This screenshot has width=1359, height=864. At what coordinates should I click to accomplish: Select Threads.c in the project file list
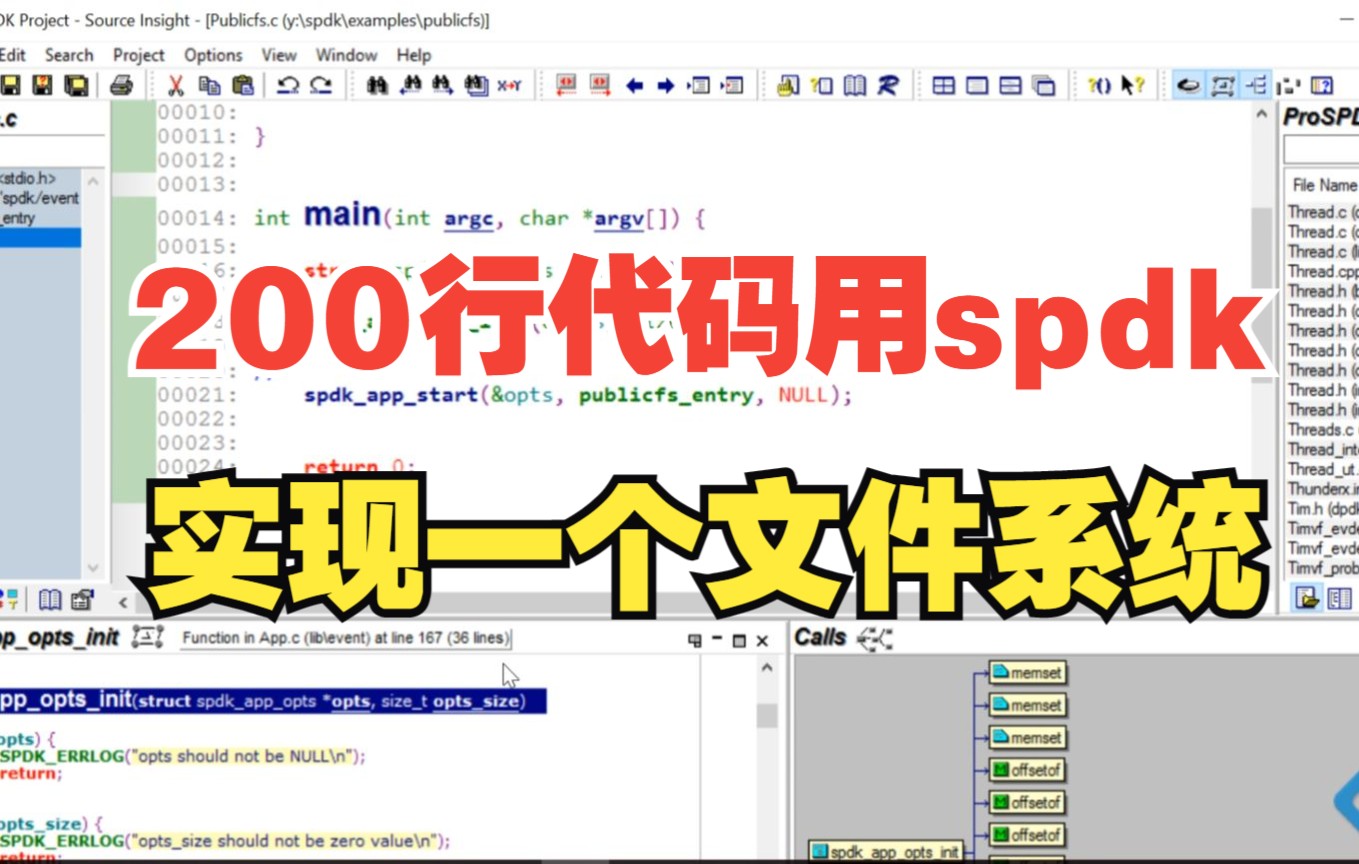click(x=1322, y=429)
